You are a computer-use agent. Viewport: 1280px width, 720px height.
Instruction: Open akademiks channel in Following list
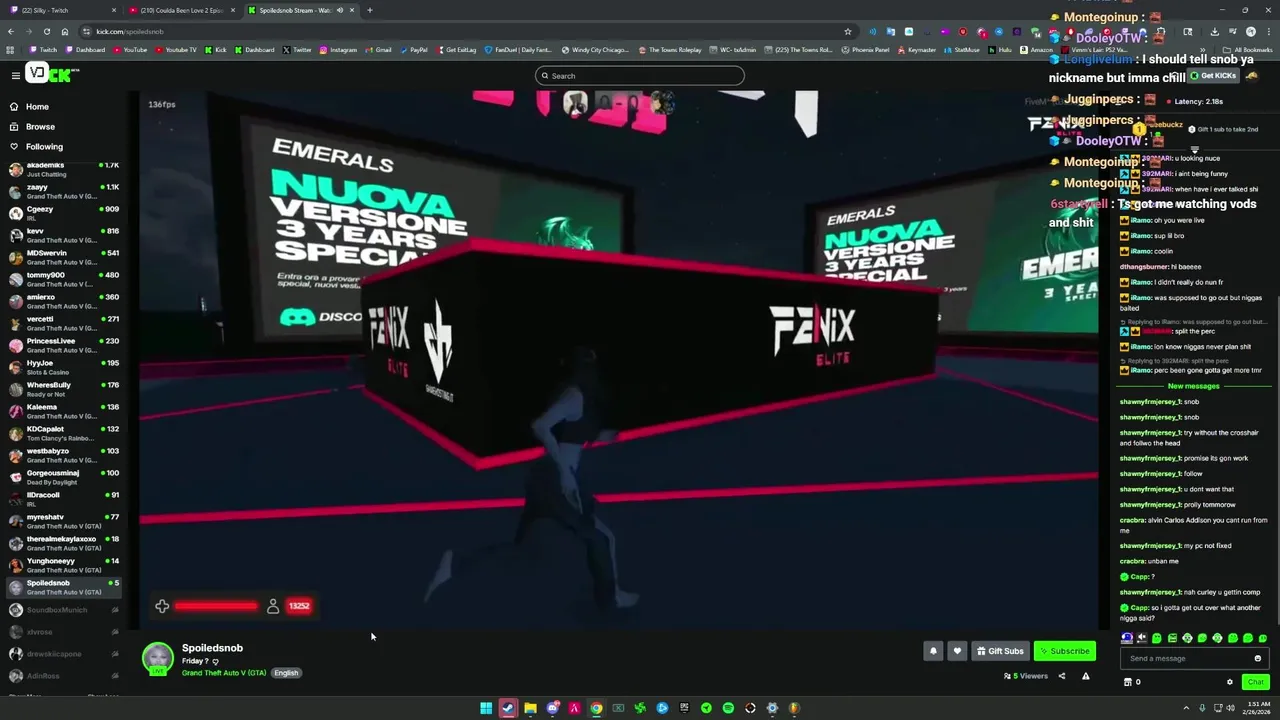(x=64, y=169)
